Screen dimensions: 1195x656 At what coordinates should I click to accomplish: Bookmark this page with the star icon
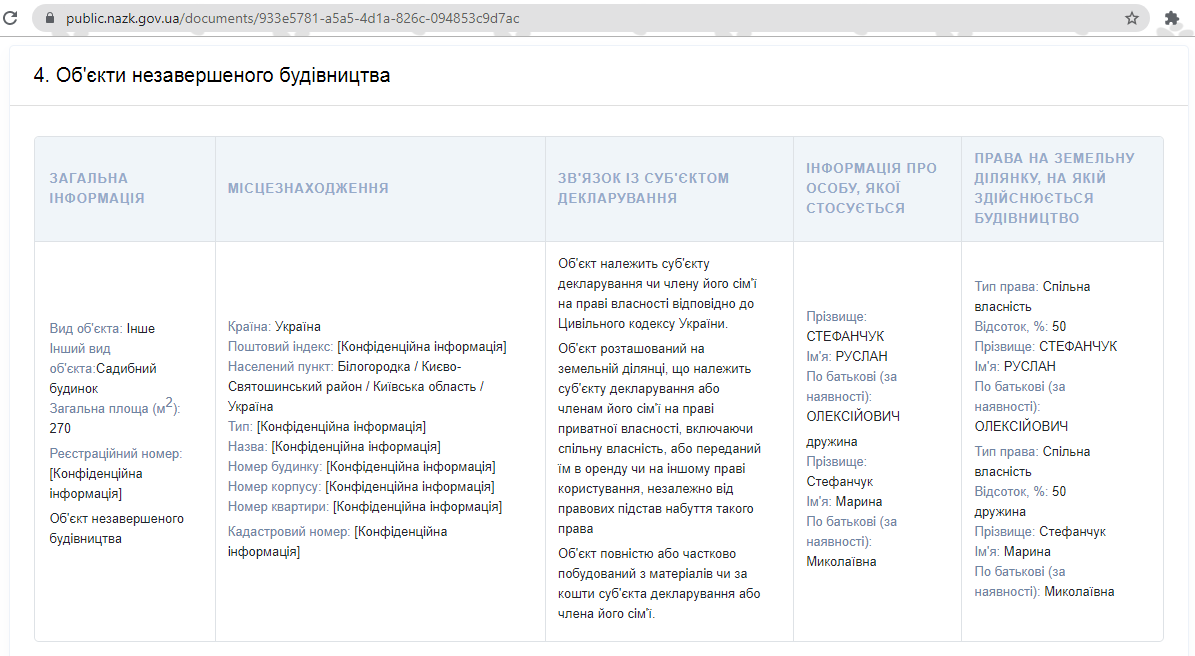tap(1131, 18)
